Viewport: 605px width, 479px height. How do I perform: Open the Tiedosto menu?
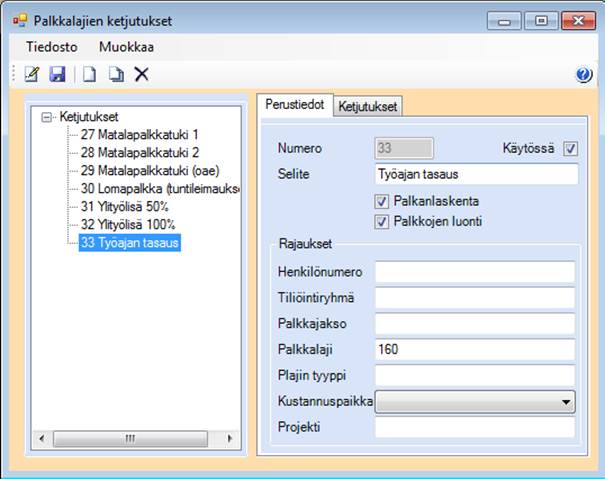(48, 46)
